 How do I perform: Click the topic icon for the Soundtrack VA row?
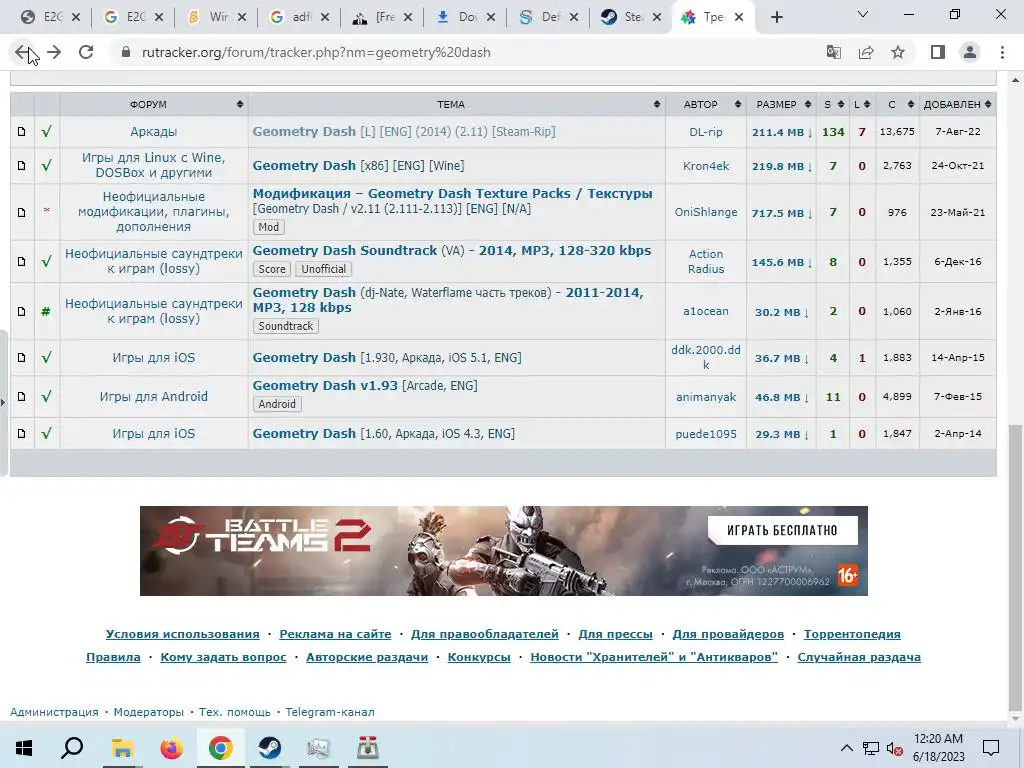point(22,261)
